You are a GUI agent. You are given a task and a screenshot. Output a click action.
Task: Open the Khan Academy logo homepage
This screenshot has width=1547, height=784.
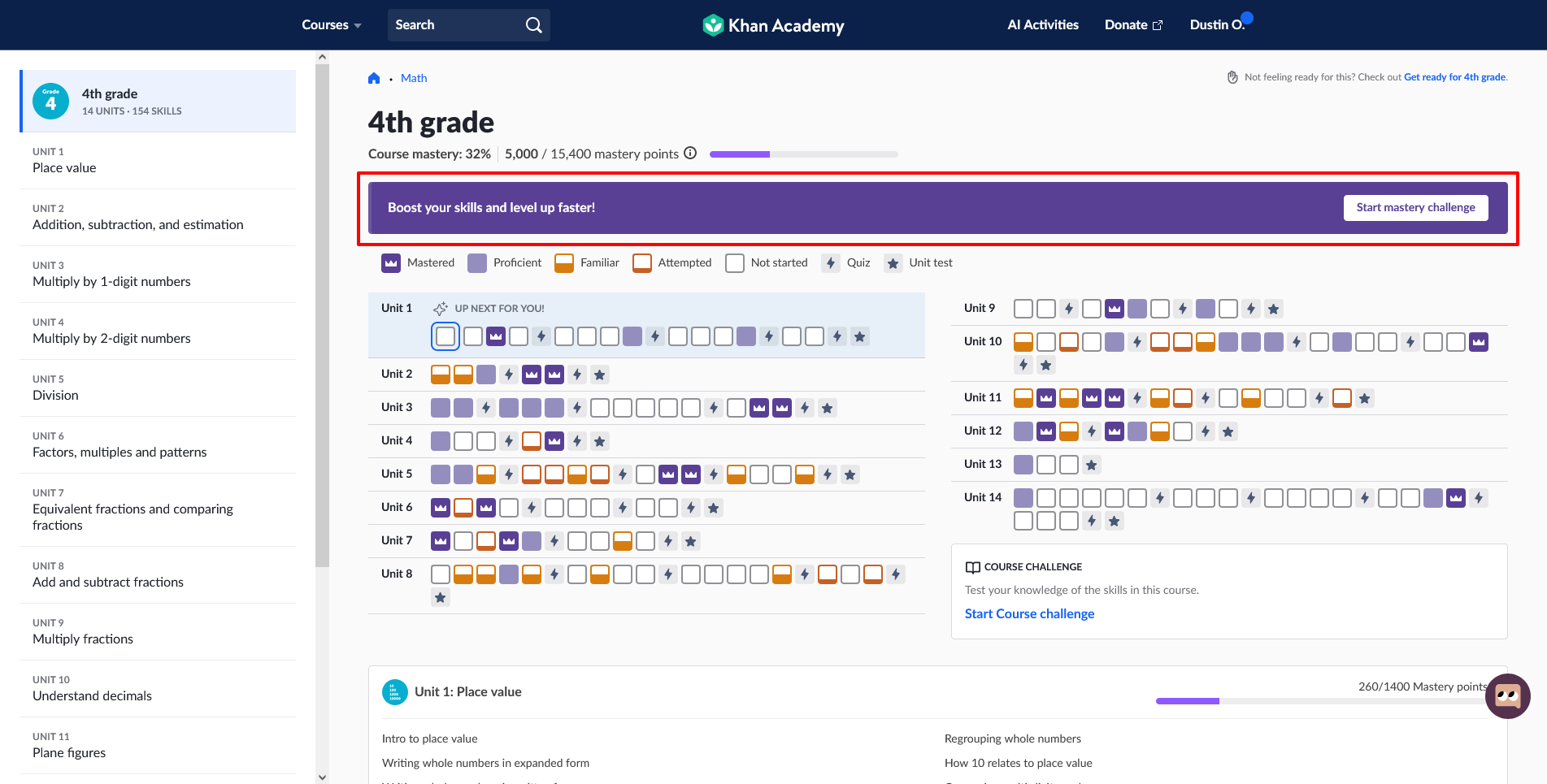click(x=773, y=25)
